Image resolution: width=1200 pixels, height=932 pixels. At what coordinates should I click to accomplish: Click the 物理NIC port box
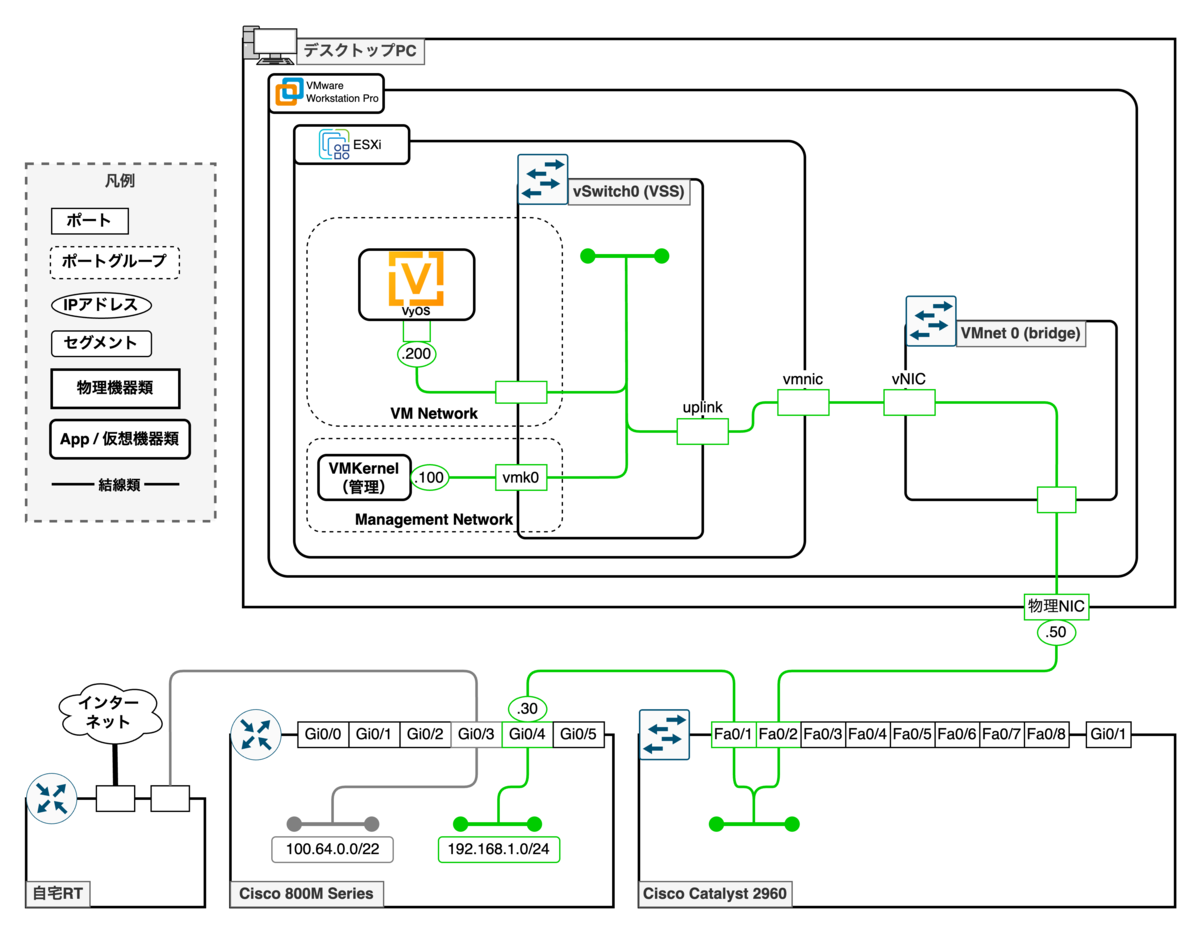(1057, 606)
